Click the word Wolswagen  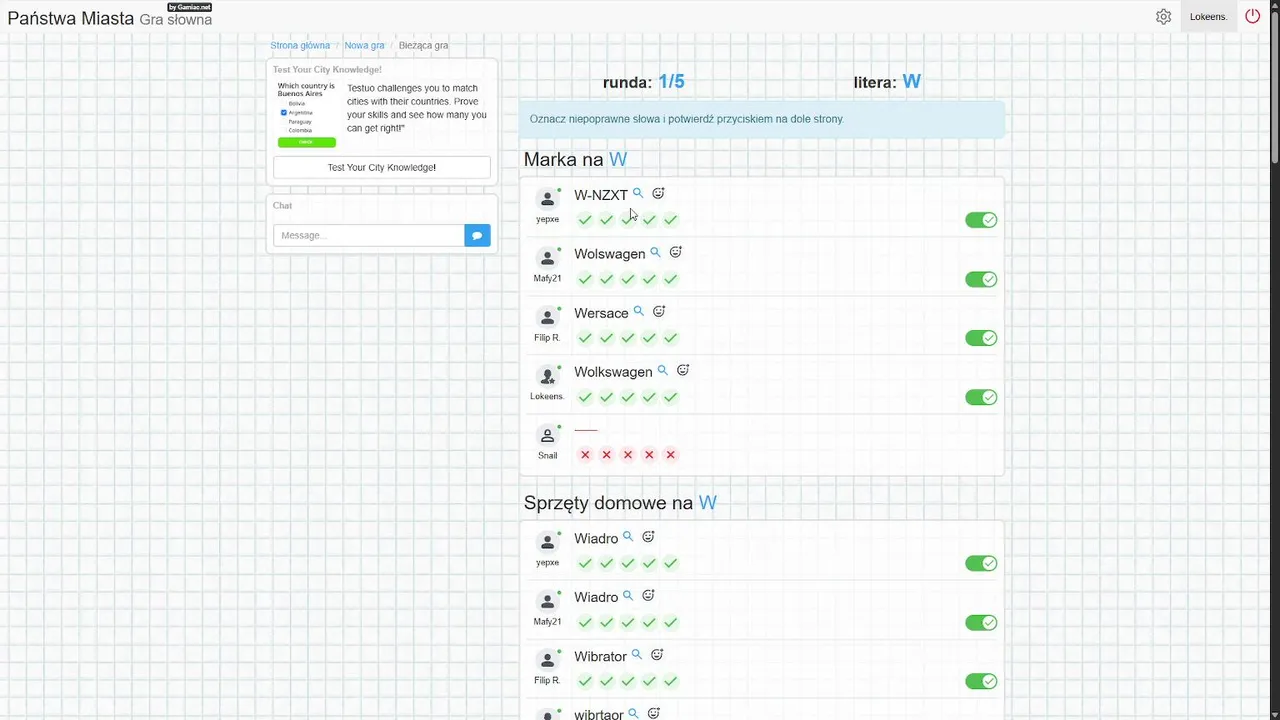[x=610, y=254]
